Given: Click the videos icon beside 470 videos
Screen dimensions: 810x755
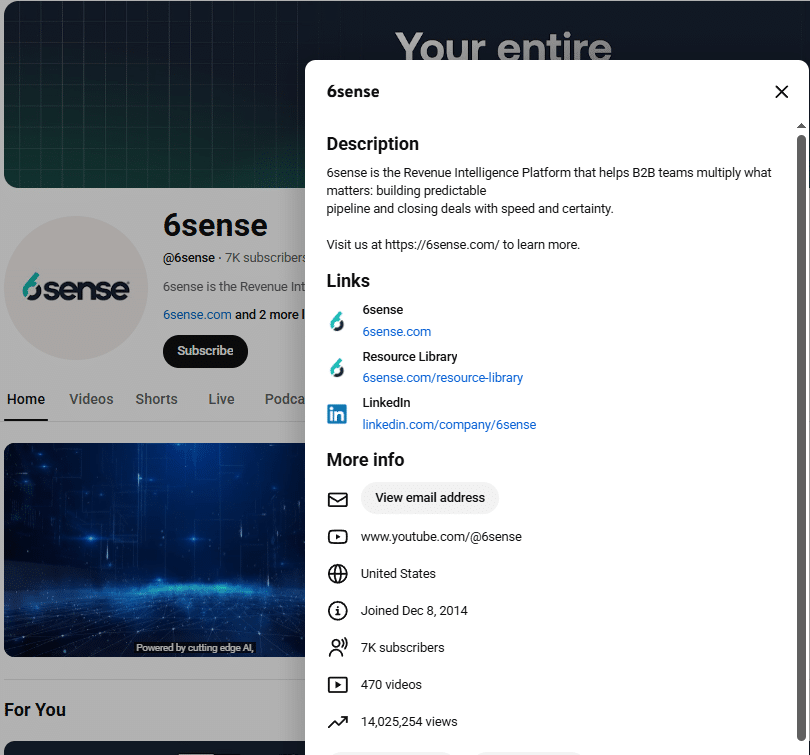Looking at the screenshot, I should 338,684.
